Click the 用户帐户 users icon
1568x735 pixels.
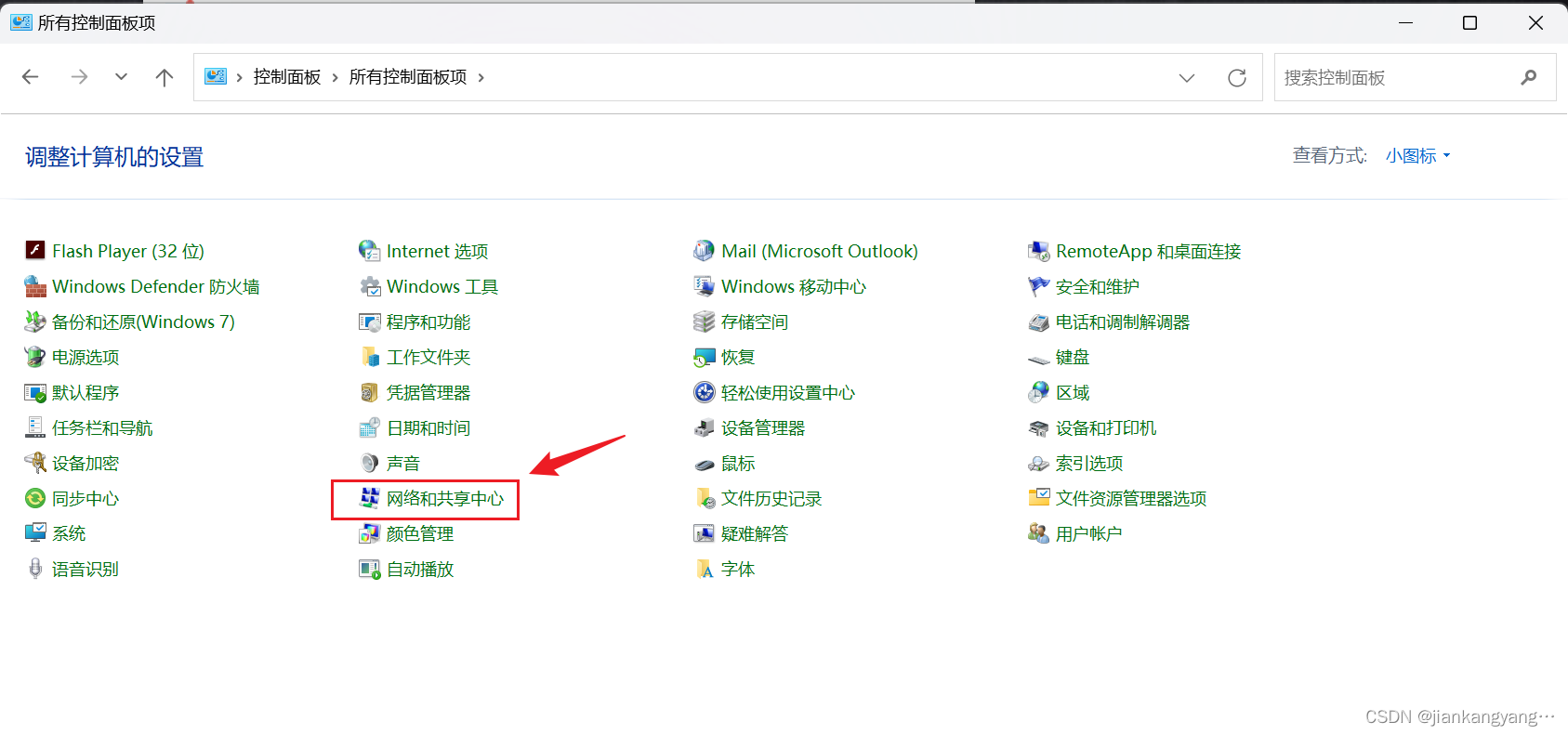[1039, 533]
